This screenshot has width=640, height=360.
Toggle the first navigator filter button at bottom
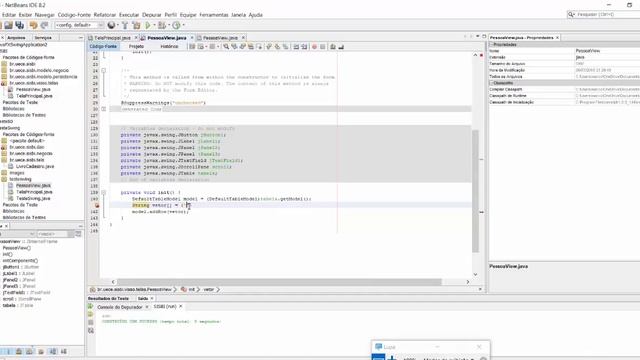point(9,351)
